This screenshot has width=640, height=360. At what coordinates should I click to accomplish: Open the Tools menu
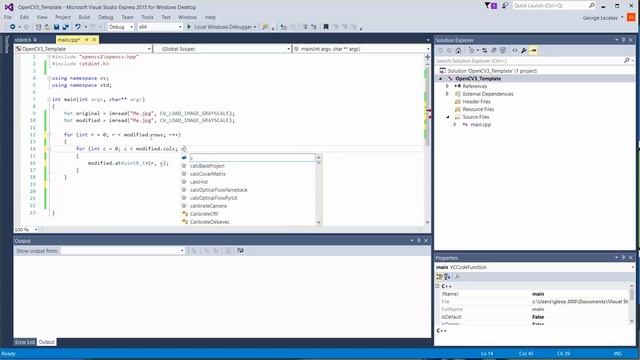[x=147, y=17]
